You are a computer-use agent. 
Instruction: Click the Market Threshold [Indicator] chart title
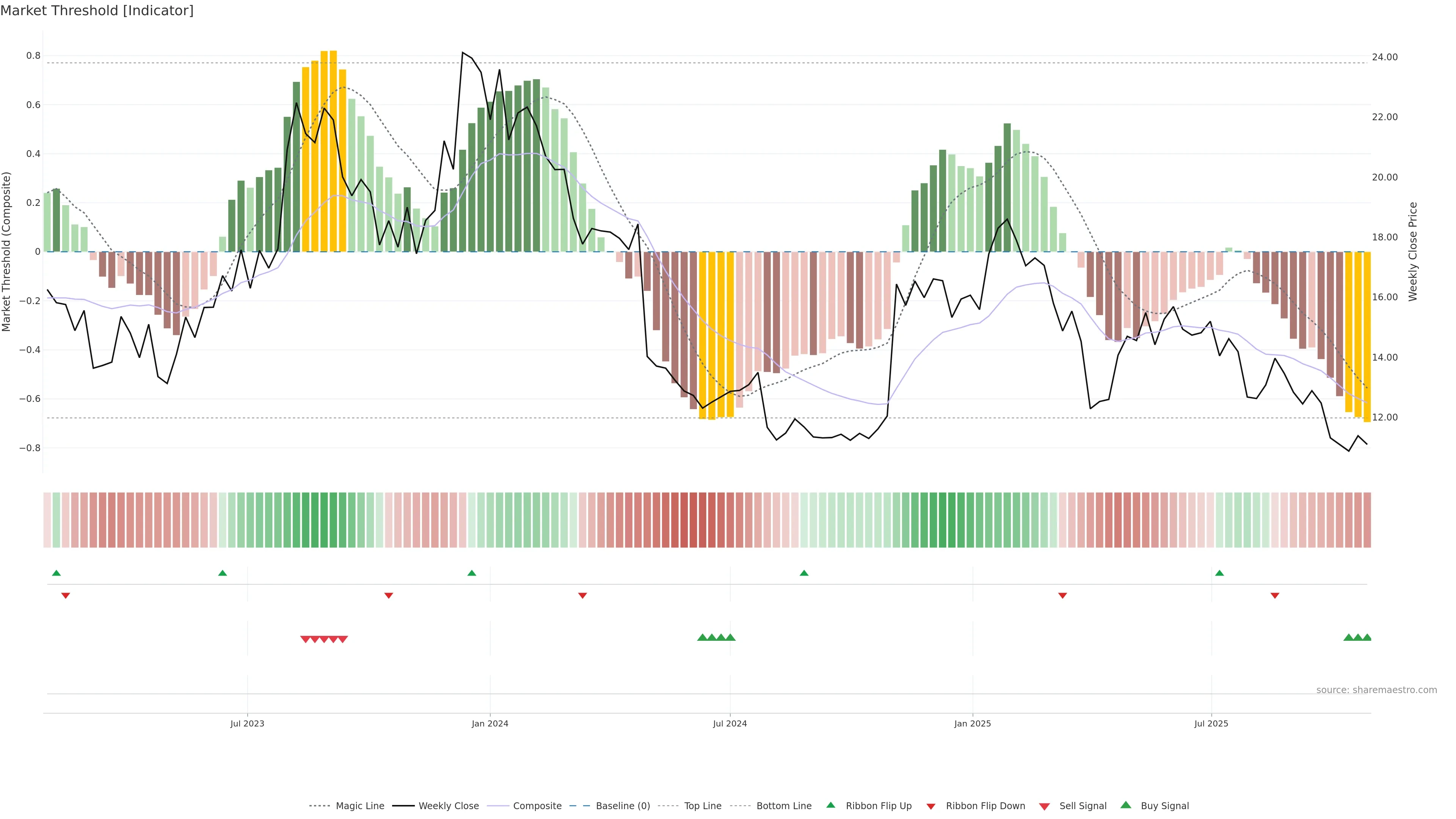tap(97, 11)
